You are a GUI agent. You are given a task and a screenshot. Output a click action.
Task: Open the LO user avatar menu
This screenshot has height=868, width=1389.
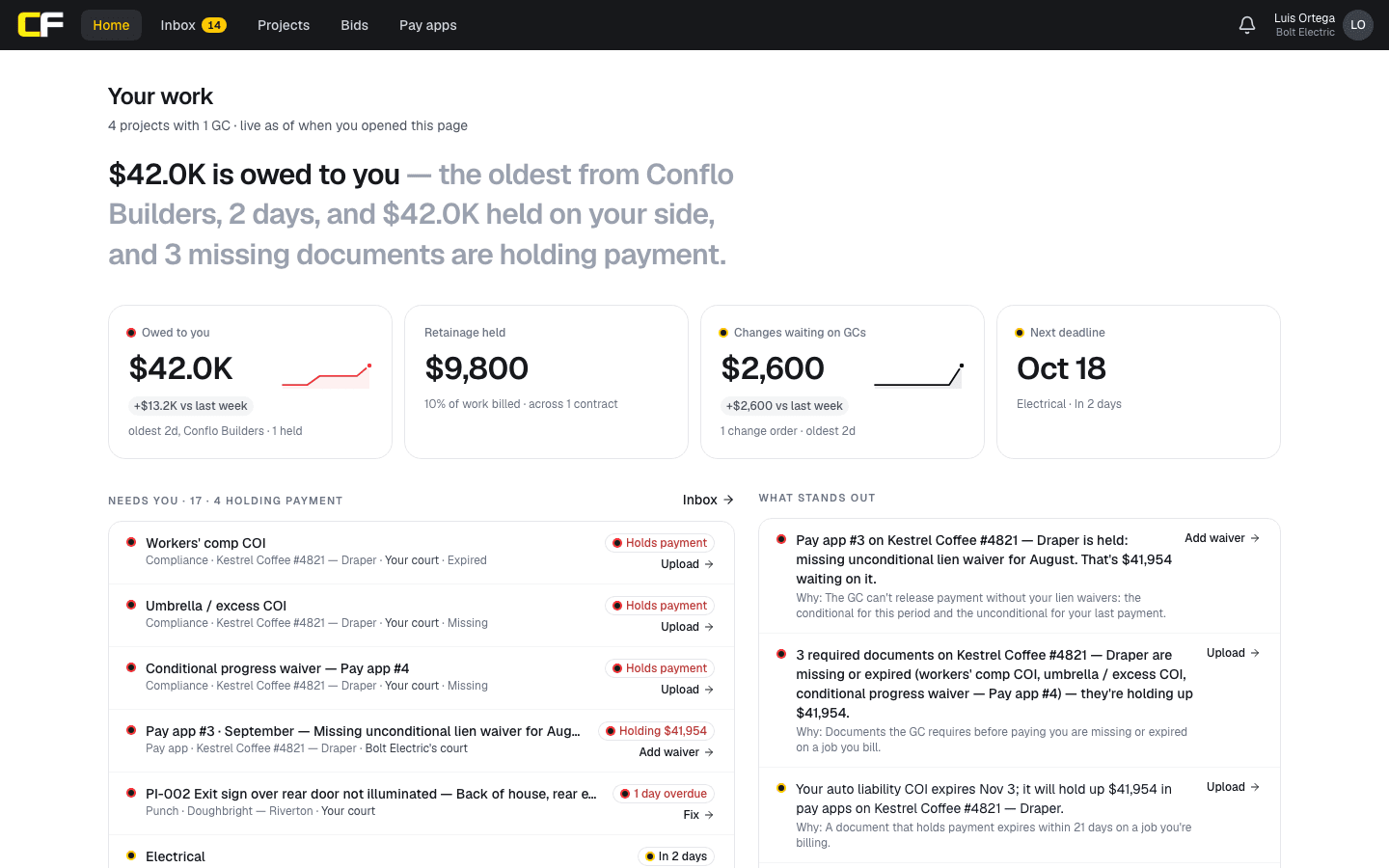[1358, 25]
